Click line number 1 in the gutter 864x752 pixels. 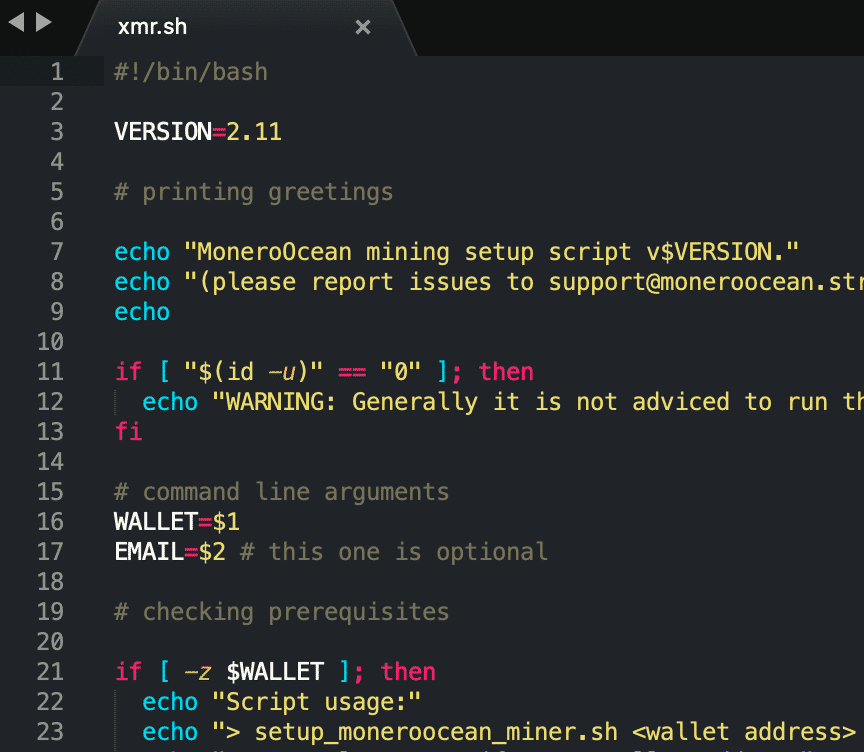click(57, 72)
